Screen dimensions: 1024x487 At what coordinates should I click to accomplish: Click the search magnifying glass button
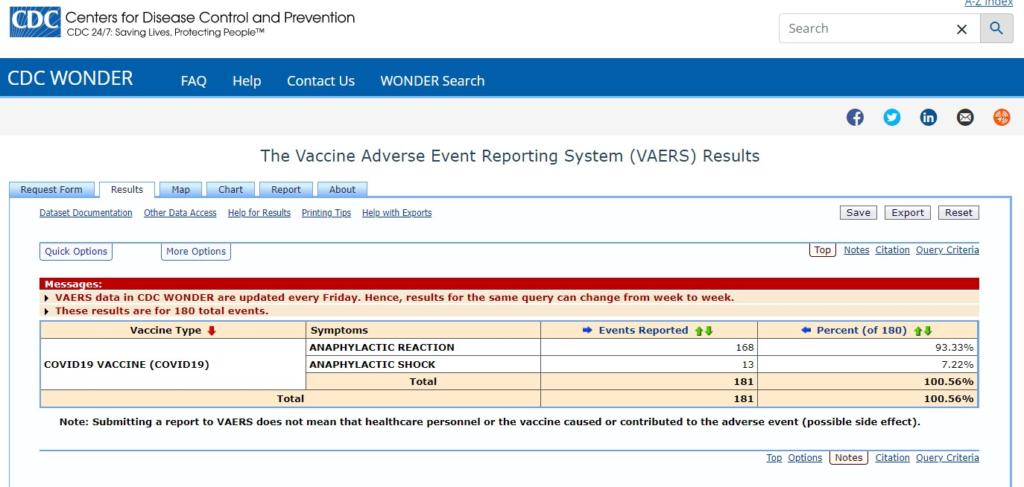point(996,29)
